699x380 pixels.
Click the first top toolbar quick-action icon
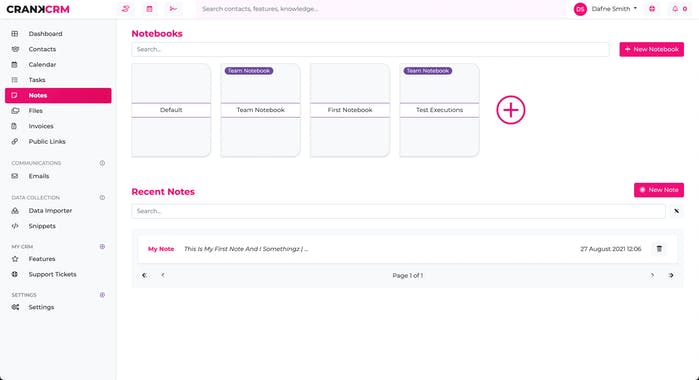(x=126, y=9)
